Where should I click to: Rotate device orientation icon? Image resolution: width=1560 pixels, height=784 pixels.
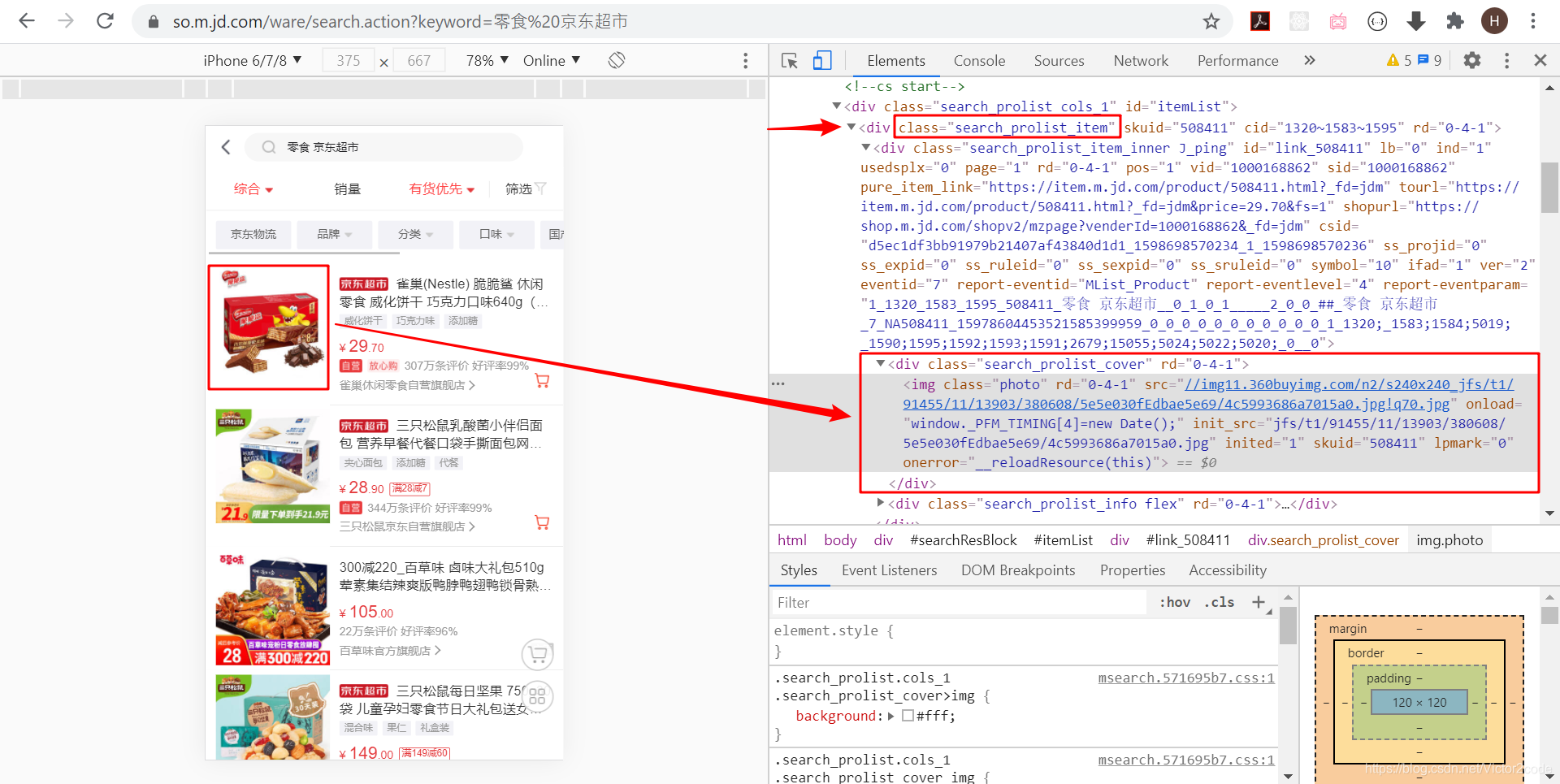click(617, 60)
